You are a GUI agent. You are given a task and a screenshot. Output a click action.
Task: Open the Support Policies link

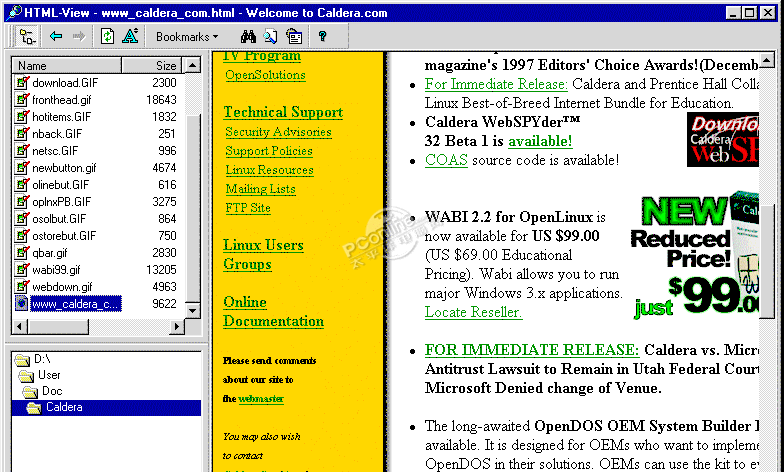(x=269, y=151)
